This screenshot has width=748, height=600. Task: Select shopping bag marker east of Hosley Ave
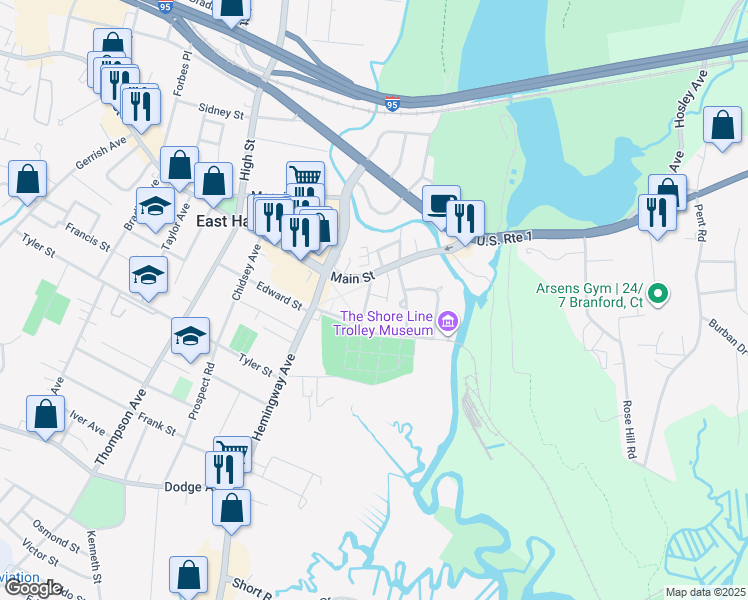(x=722, y=126)
